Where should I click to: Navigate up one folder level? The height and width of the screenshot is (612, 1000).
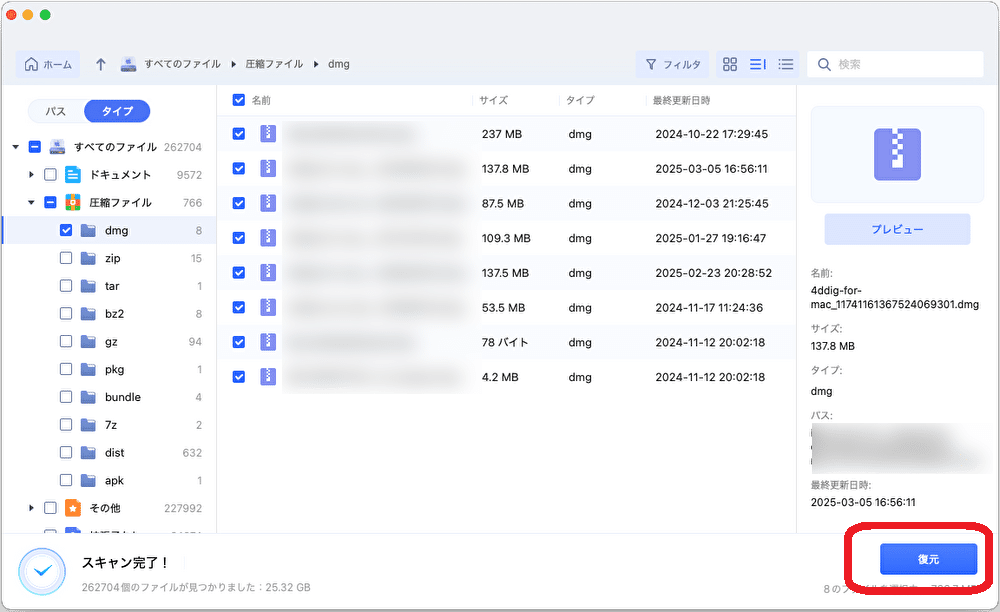tap(99, 63)
